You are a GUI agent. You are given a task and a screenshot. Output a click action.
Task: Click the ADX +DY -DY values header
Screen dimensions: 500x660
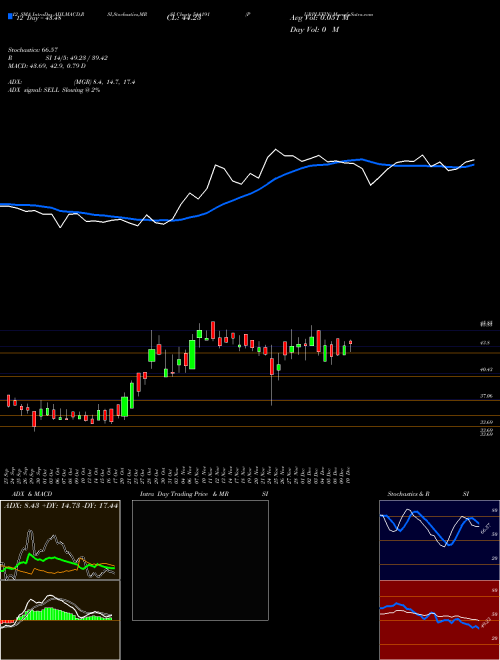click(61, 505)
